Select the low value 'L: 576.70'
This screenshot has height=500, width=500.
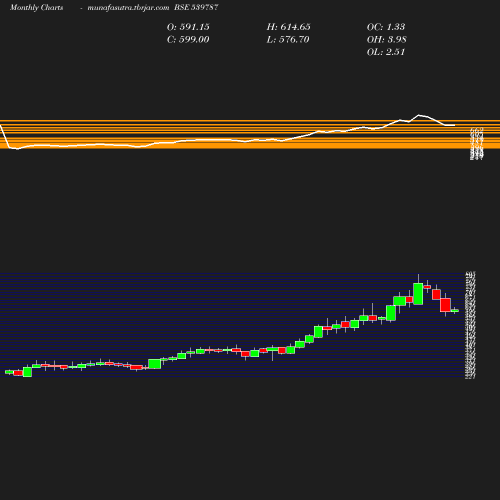pyautogui.click(x=288, y=39)
